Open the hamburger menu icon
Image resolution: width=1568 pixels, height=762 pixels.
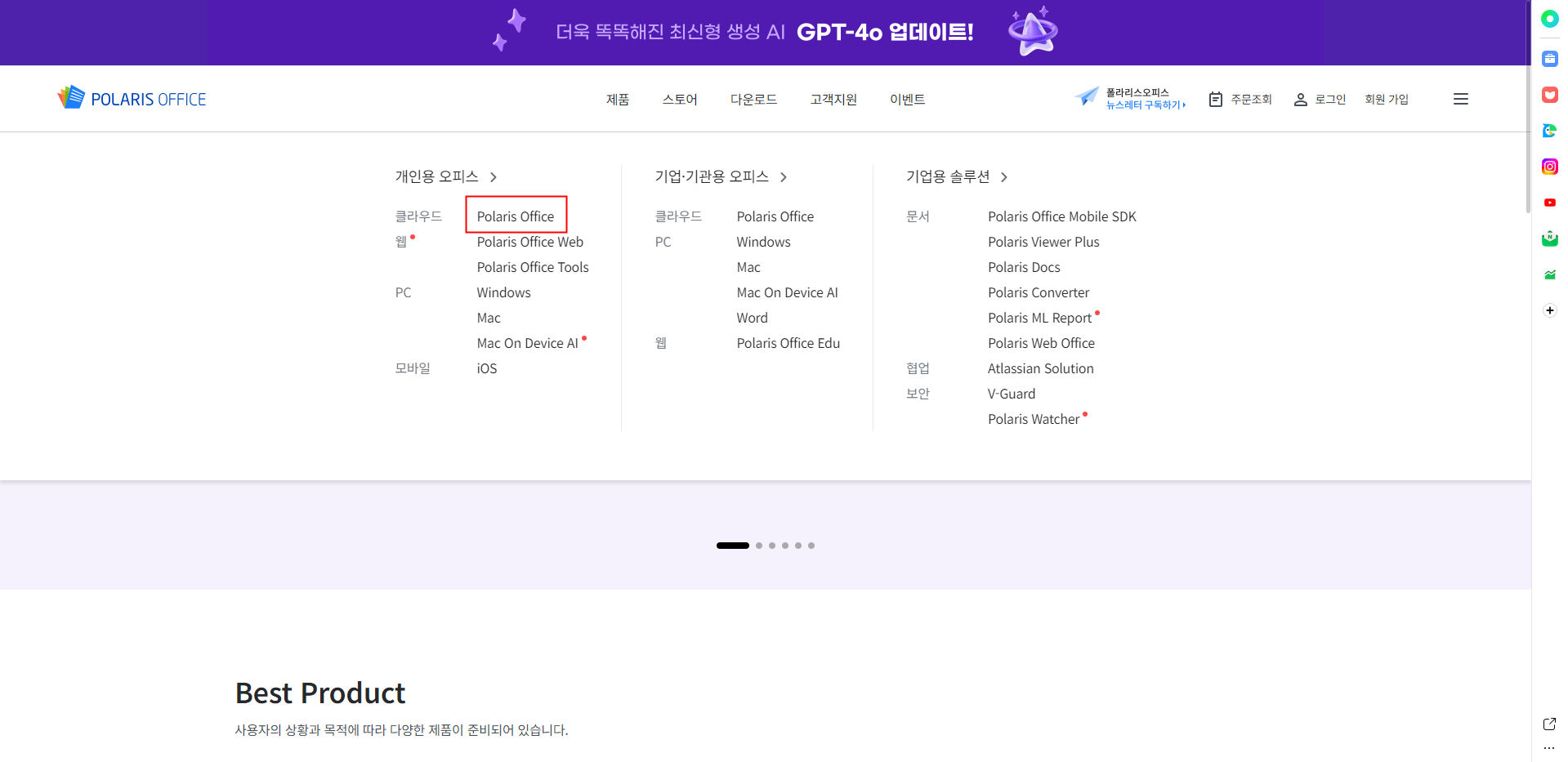point(1461,99)
